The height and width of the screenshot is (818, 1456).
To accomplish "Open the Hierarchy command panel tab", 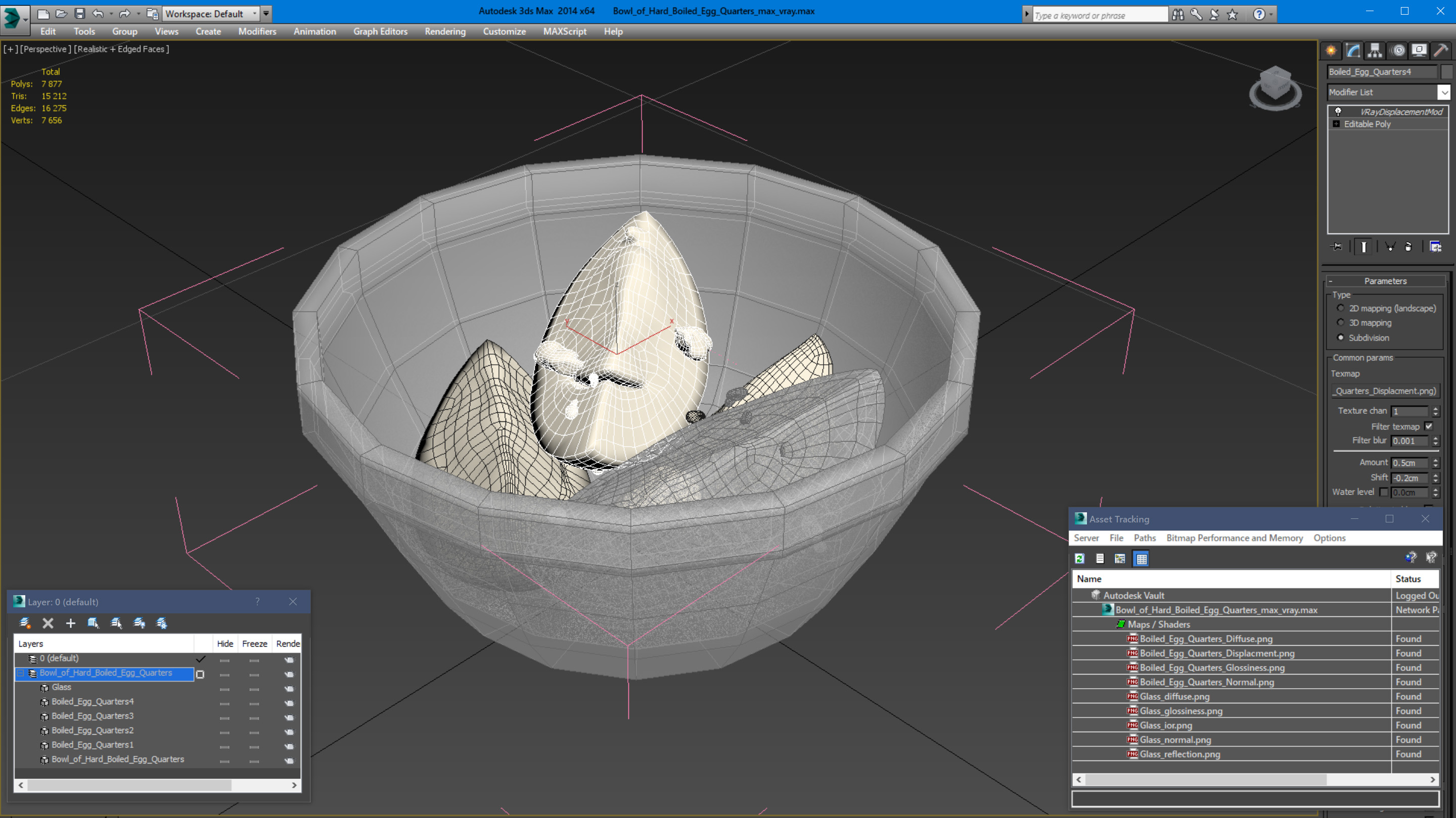I will pyautogui.click(x=1375, y=51).
